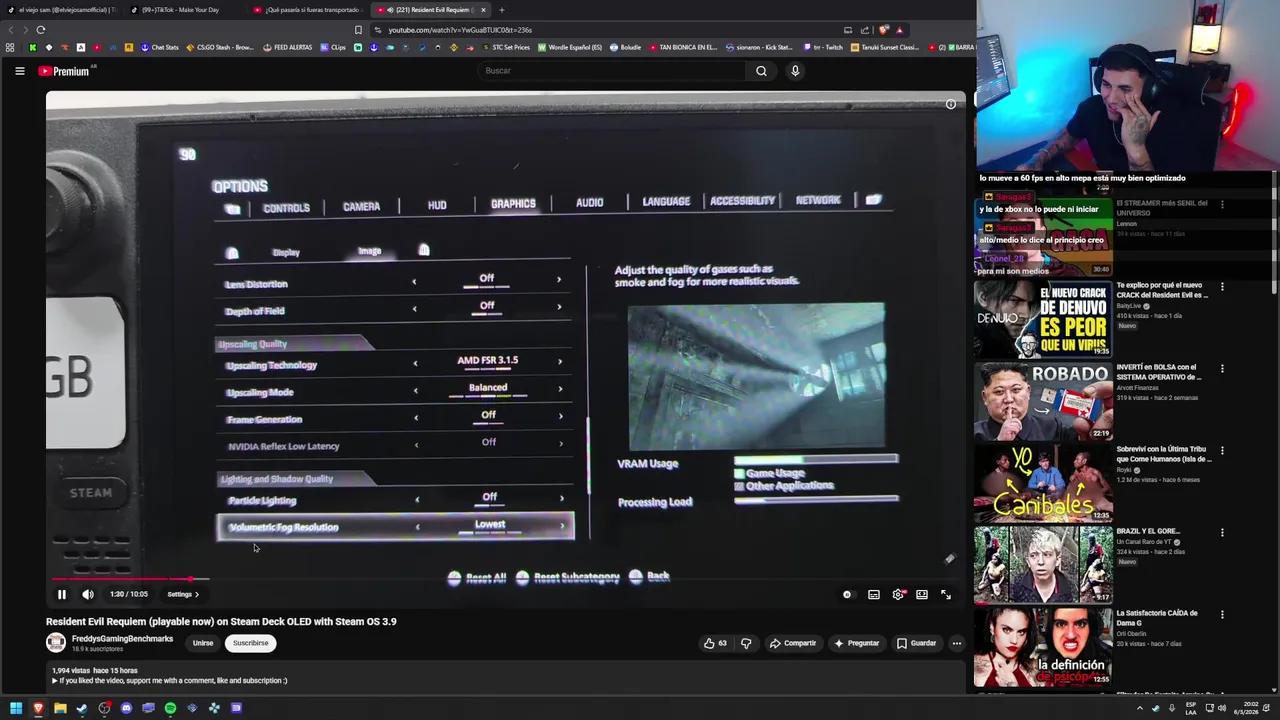Open video info card icon
The height and width of the screenshot is (720, 1280).
point(951,104)
